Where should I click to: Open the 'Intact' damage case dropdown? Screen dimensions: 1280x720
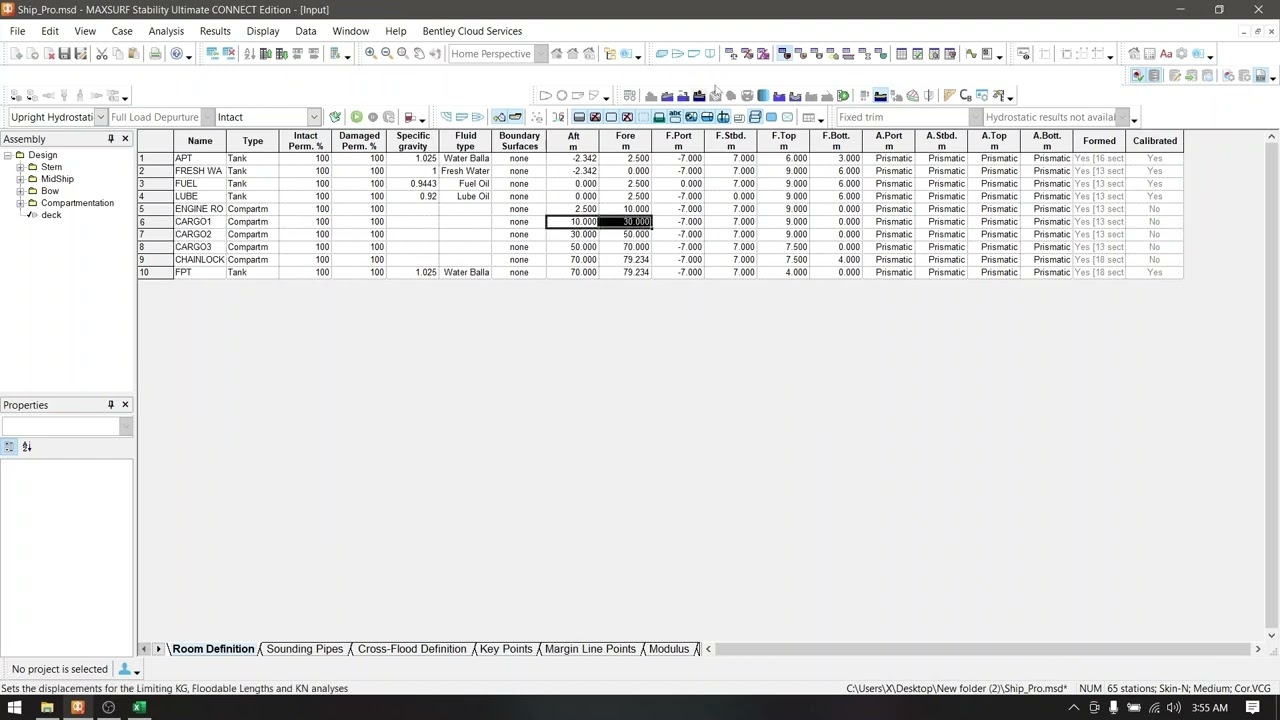point(314,117)
